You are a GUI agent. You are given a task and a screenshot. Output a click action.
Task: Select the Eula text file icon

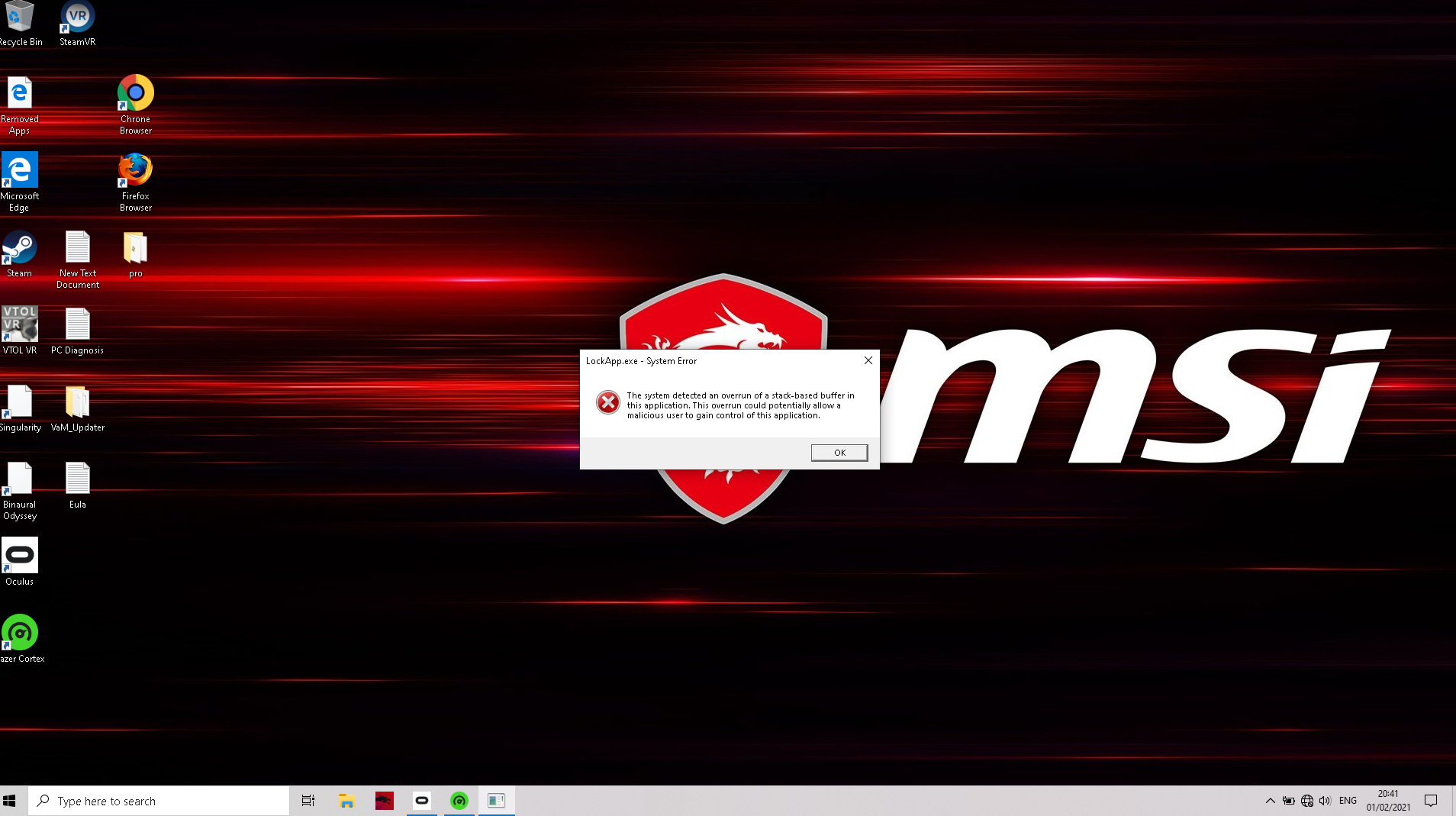click(77, 485)
